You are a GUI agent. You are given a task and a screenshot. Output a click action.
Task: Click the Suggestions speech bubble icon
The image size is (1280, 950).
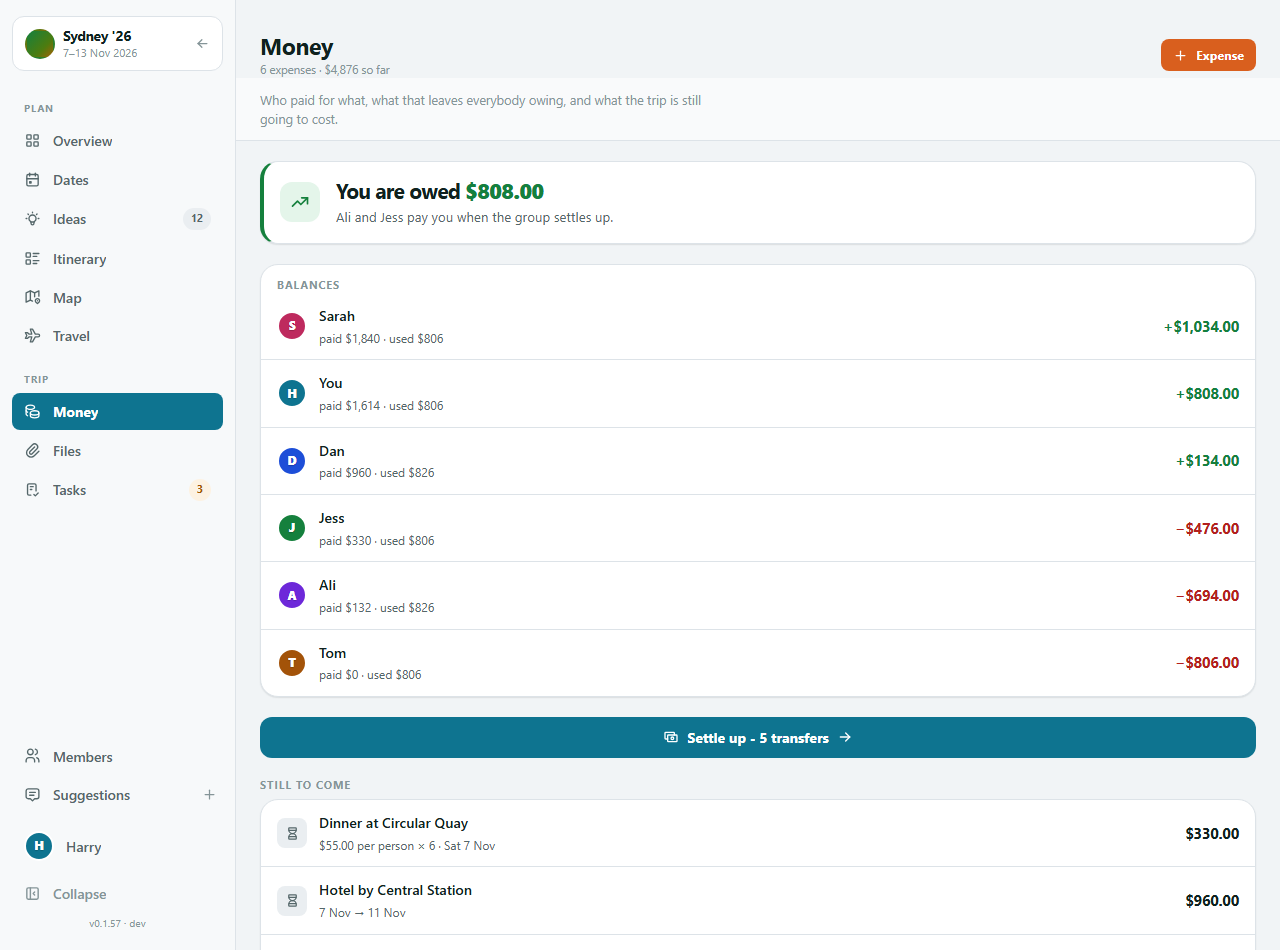(x=33, y=795)
